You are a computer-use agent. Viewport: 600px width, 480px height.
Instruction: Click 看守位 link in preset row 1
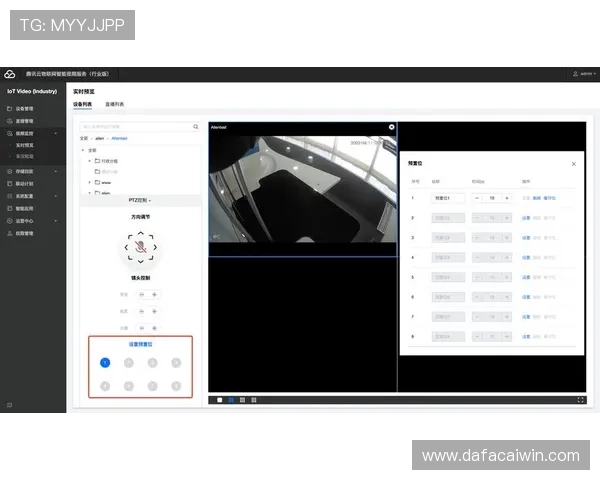tap(549, 198)
